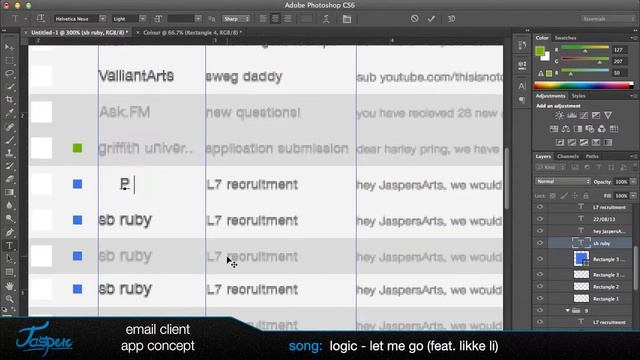Screen dimensions: 640x360
Task: Select the Path Selection tool
Action: 9,259
